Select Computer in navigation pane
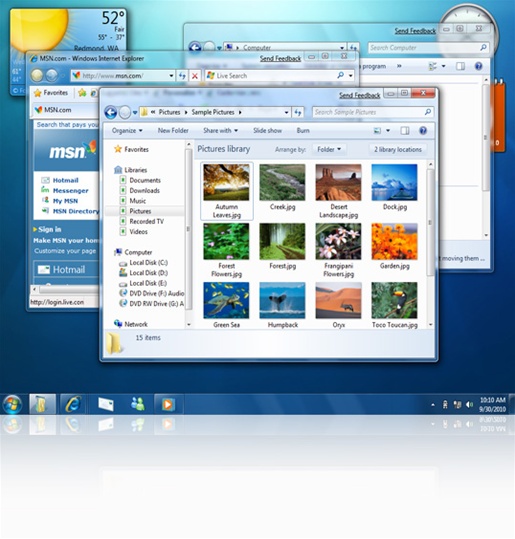 138,252
